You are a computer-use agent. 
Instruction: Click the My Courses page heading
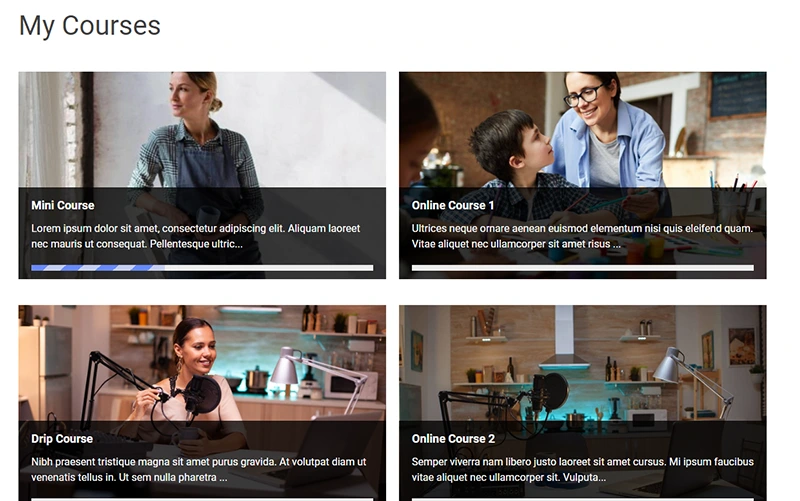pyautogui.click(x=90, y=26)
